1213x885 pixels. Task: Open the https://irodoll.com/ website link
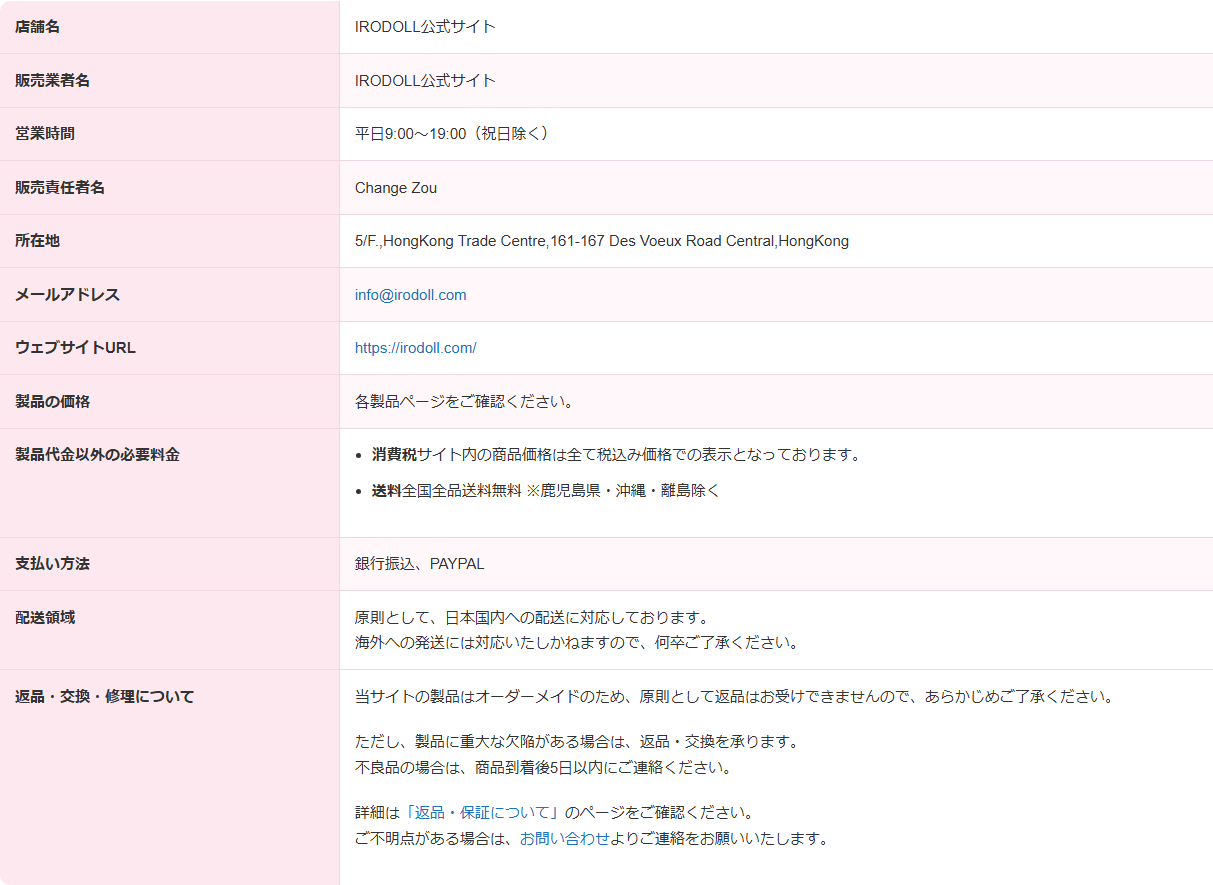coord(416,348)
